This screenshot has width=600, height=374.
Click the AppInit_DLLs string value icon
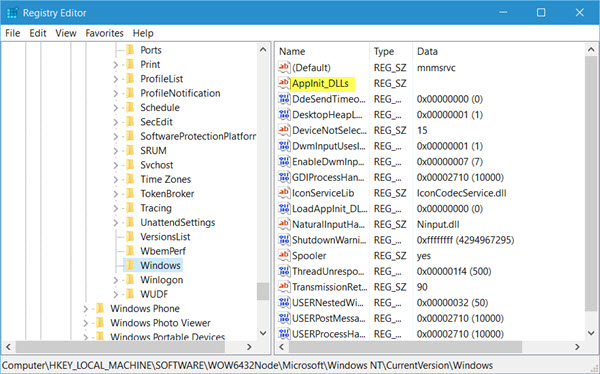point(284,83)
